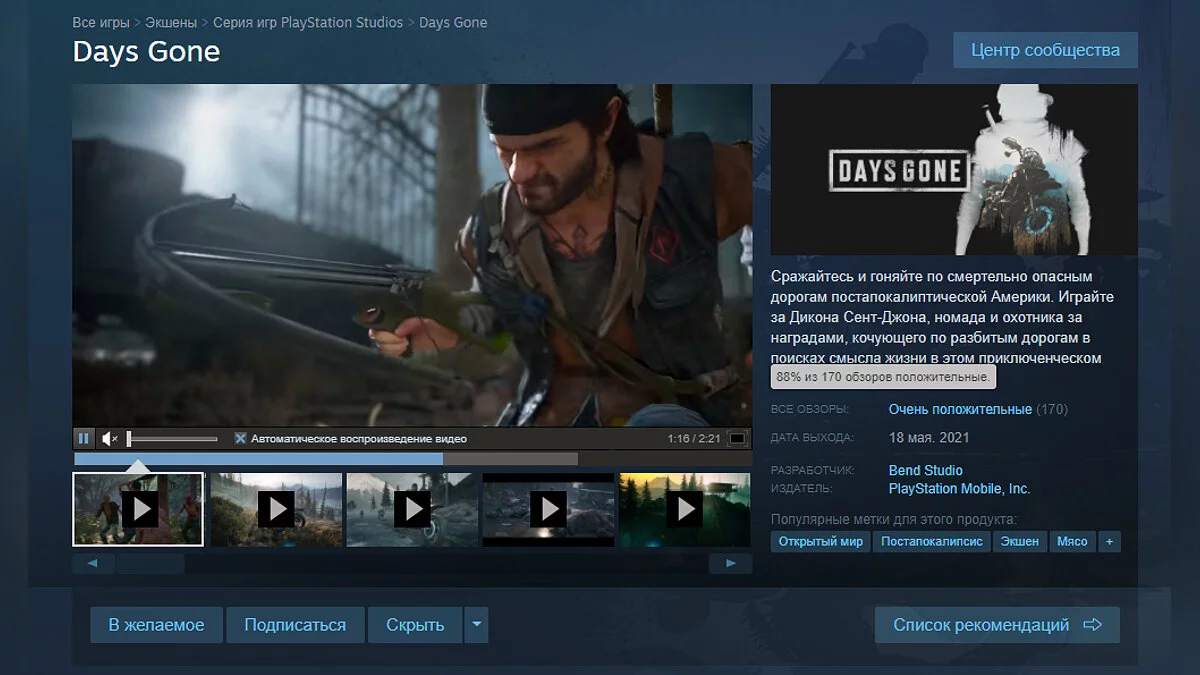Click Days Gone breadcrumb link
The width and height of the screenshot is (1200, 675).
[x=453, y=22]
